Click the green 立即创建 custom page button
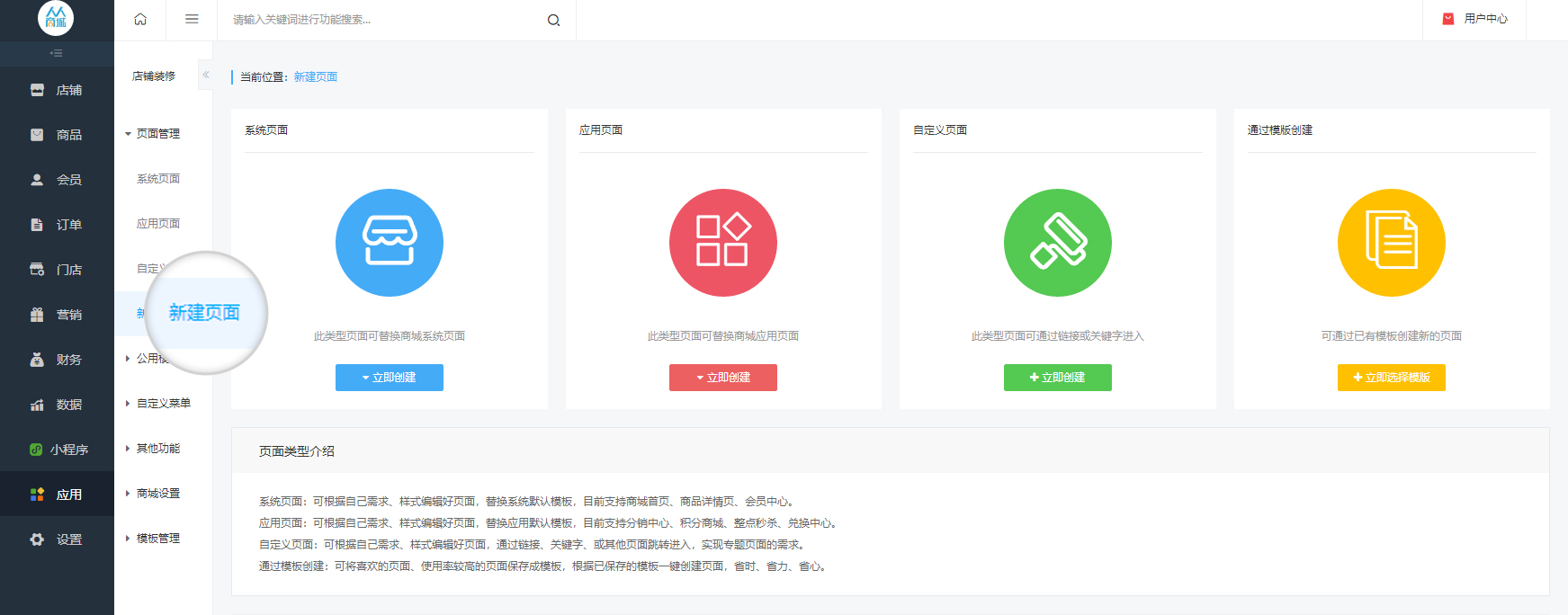Image resolution: width=1568 pixels, height=615 pixels. pyautogui.click(x=1057, y=378)
